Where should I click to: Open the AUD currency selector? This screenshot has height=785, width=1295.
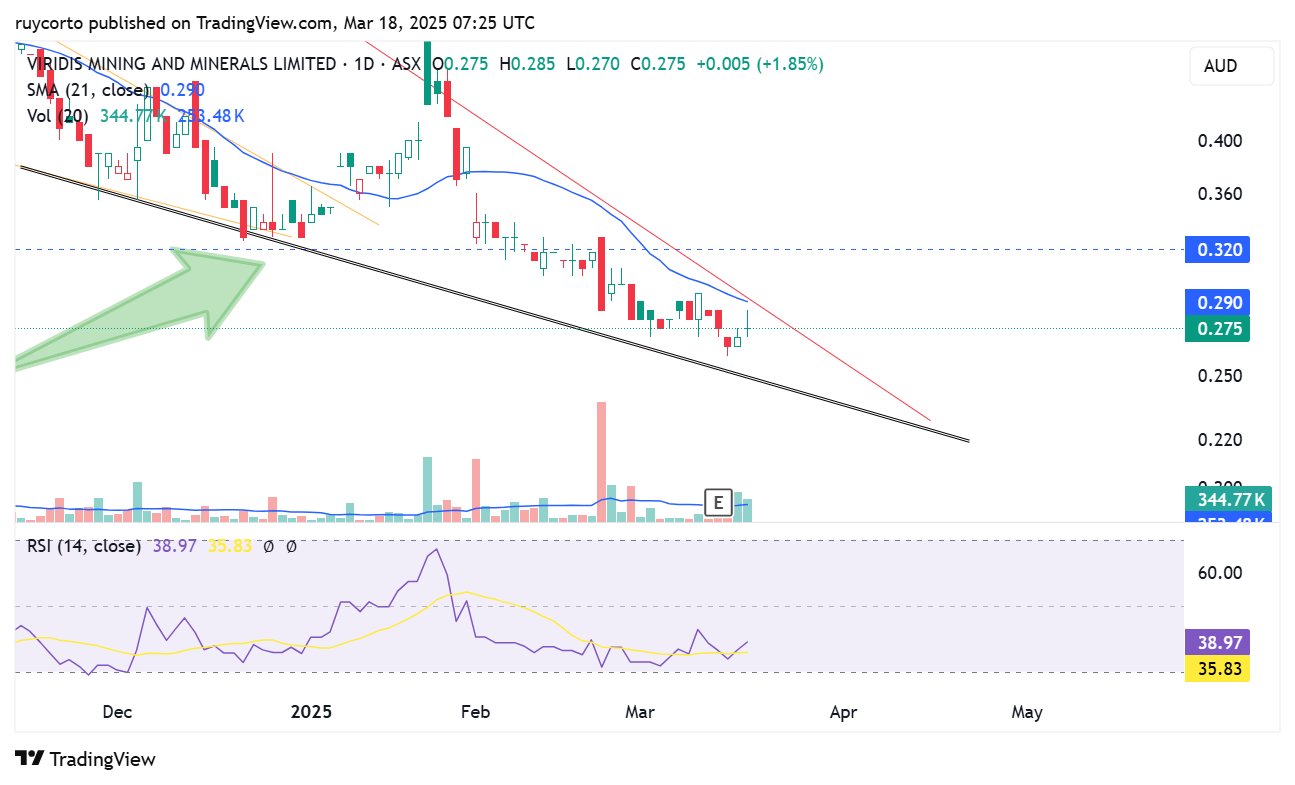pyautogui.click(x=1231, y=66)
